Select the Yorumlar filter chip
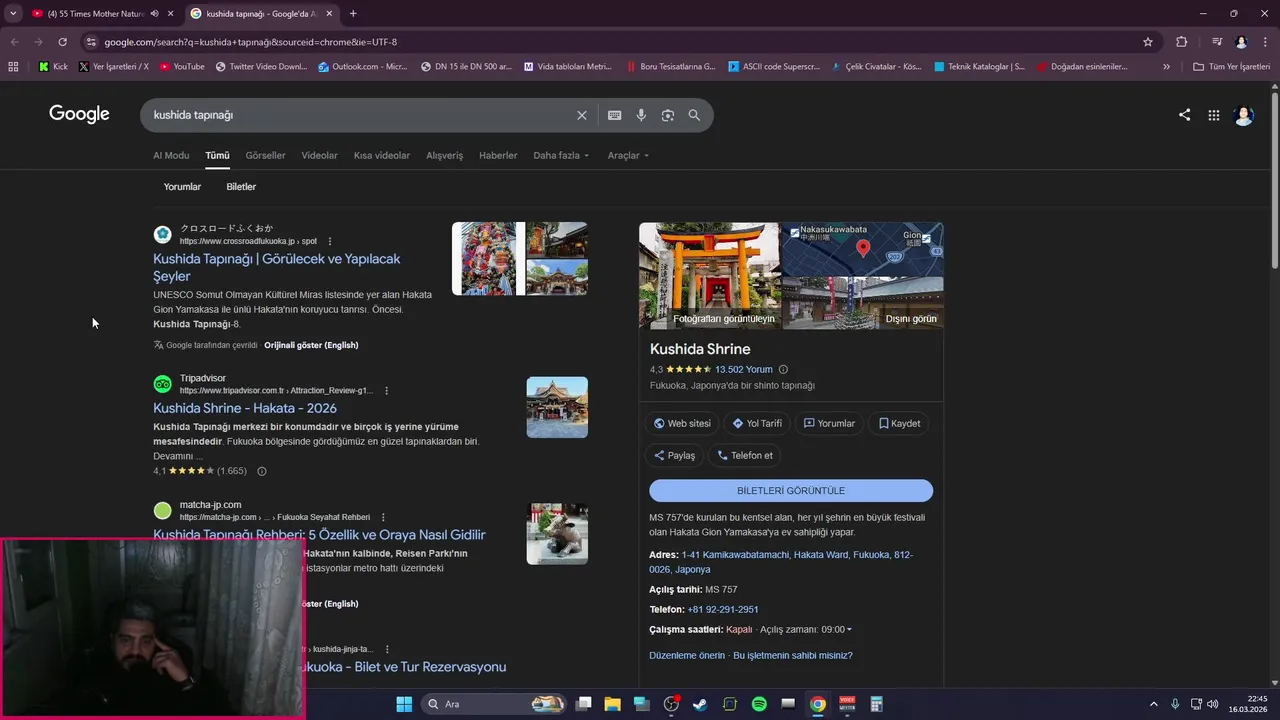1280x720 pixels. click(x=182, y=187)
